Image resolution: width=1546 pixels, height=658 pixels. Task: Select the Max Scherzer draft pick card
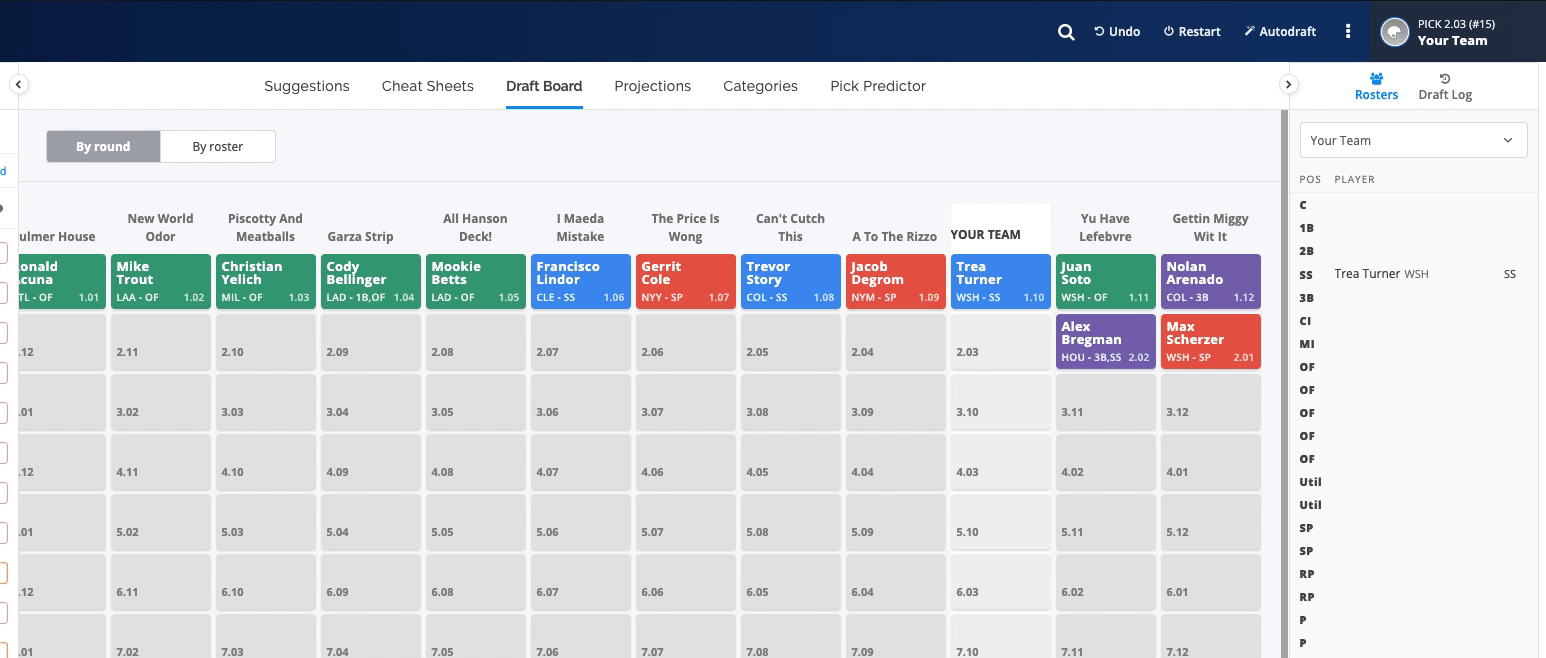click(1210, 341)
